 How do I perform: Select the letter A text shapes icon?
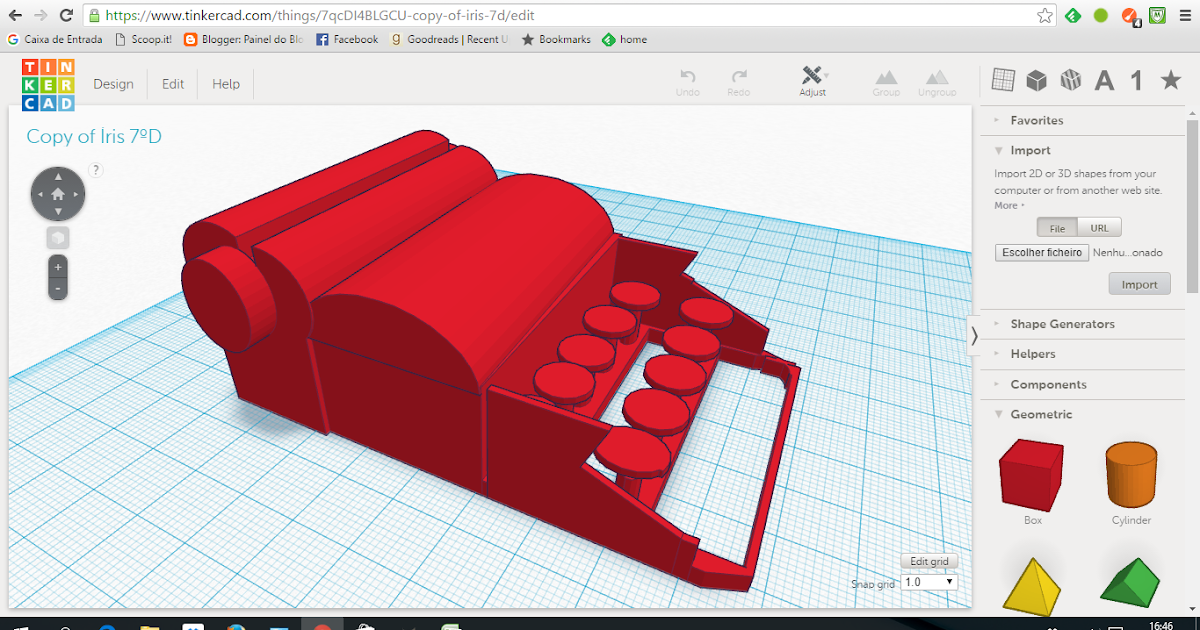click(x=1104, y=80)
